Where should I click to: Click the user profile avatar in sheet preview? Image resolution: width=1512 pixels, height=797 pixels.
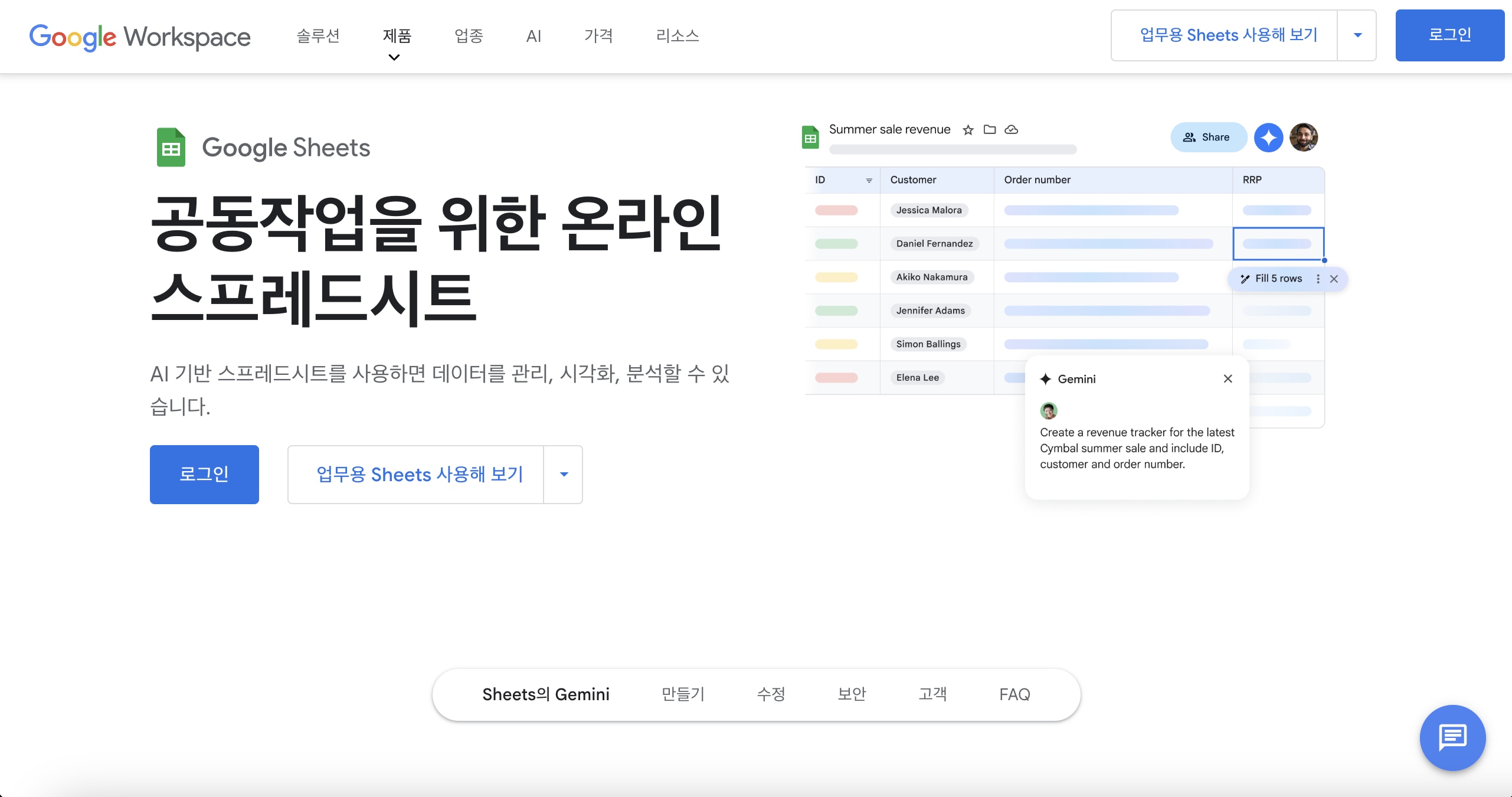coord(1304,138)
